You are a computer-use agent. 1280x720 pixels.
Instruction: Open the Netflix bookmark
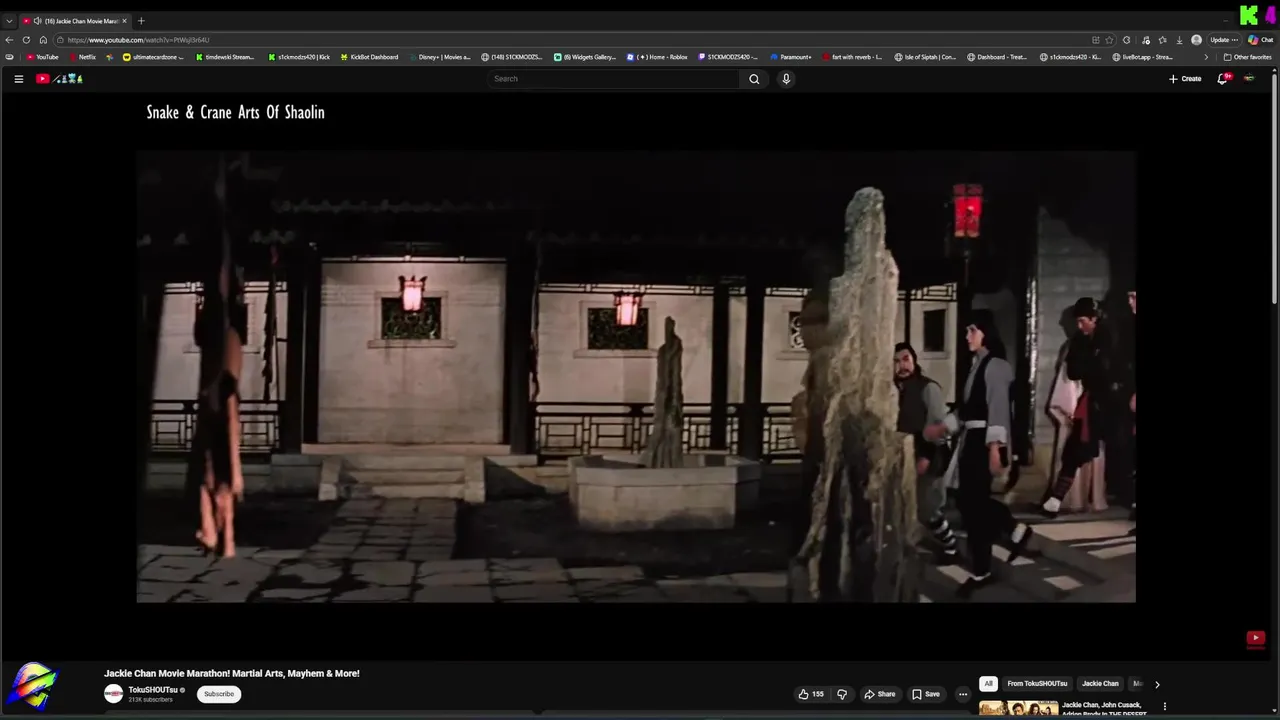(83, 57)
